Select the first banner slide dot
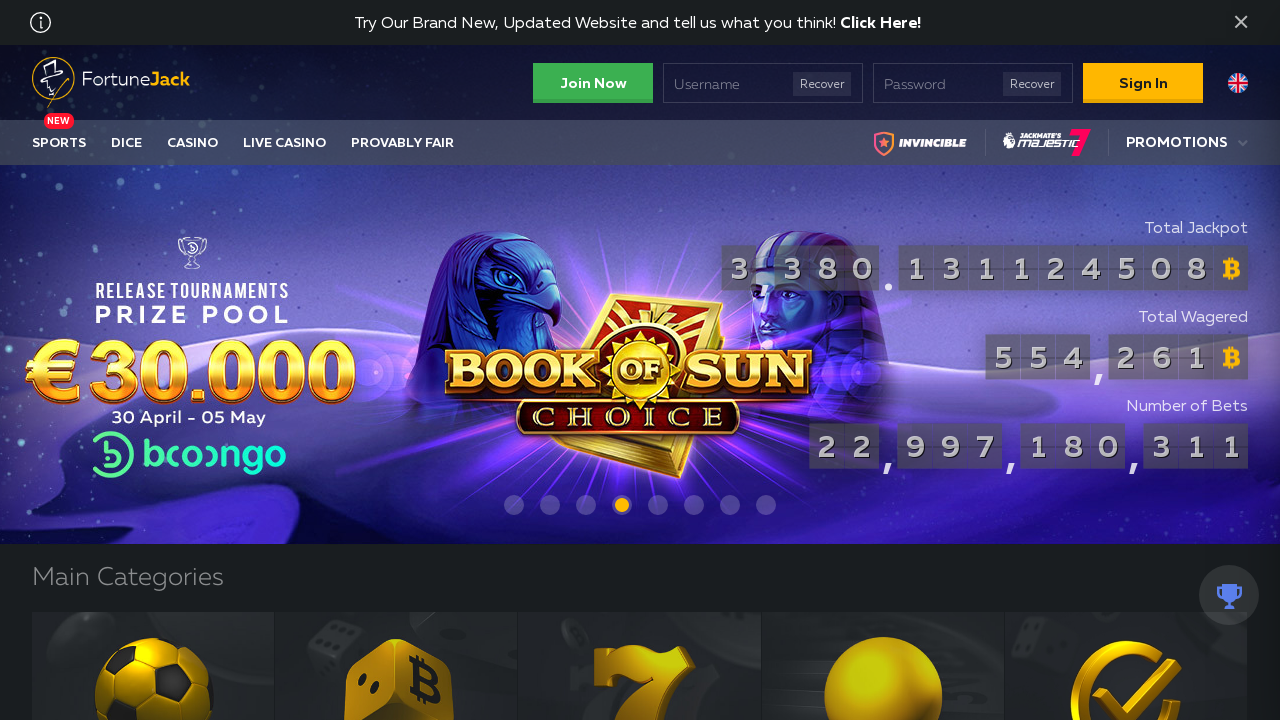This screenshot has height=720, width=1280. point(514,505)
